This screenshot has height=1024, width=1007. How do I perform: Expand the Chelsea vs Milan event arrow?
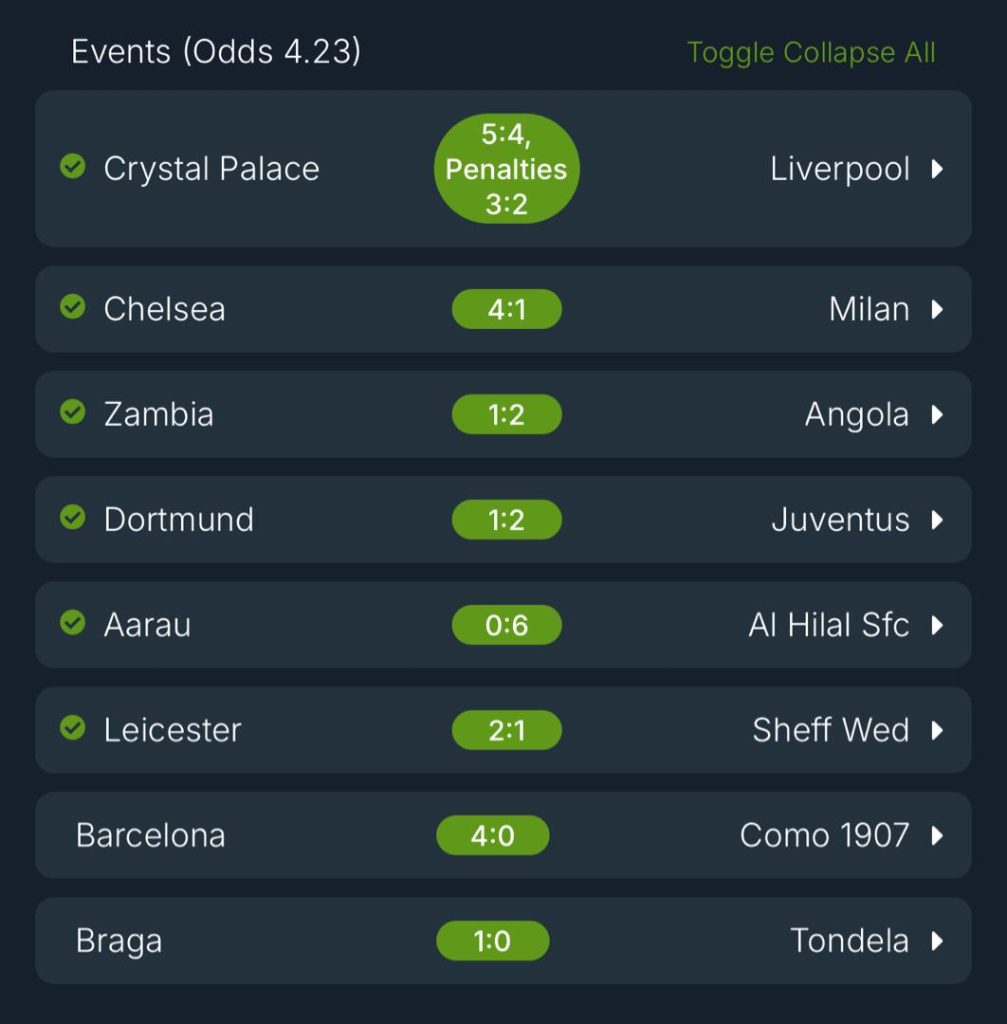click(937, 309)
